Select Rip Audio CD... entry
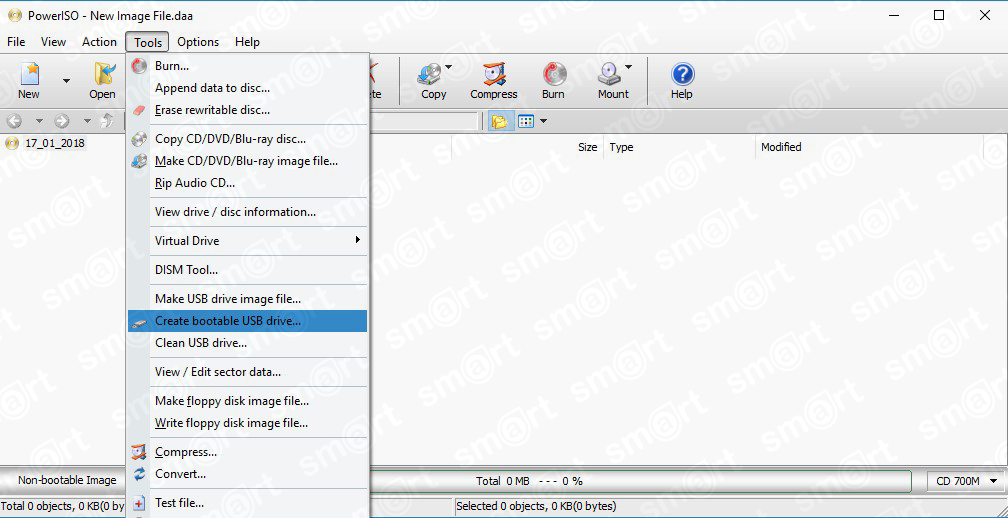 pos(195,183)
